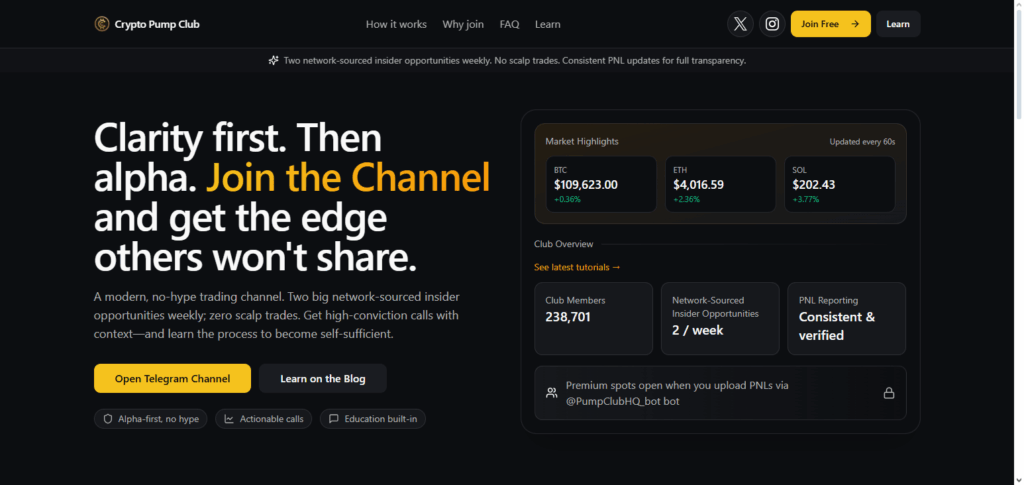This screenshot has width=1024, height=485.
Task: Click the arrow on Join Free button
Action: tap(855, 24)
